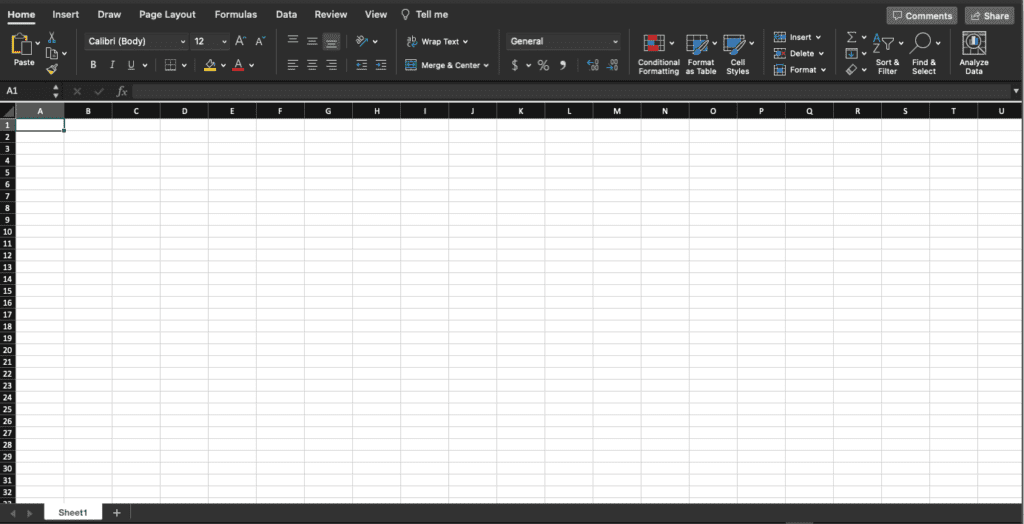1024x524 pixels.
Task: Open the Formulas tab
Action: [x=236, y=14]
